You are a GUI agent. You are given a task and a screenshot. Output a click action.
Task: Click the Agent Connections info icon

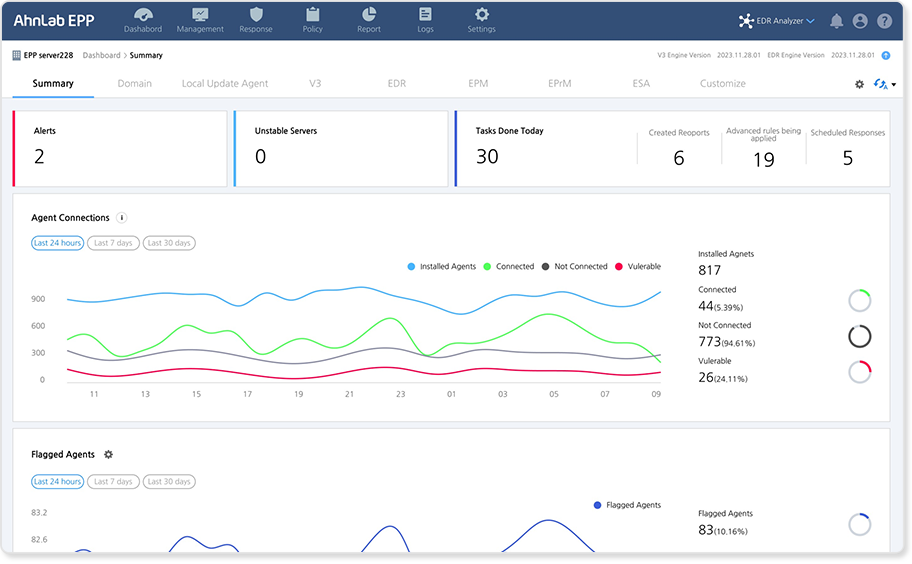point(121,217)
